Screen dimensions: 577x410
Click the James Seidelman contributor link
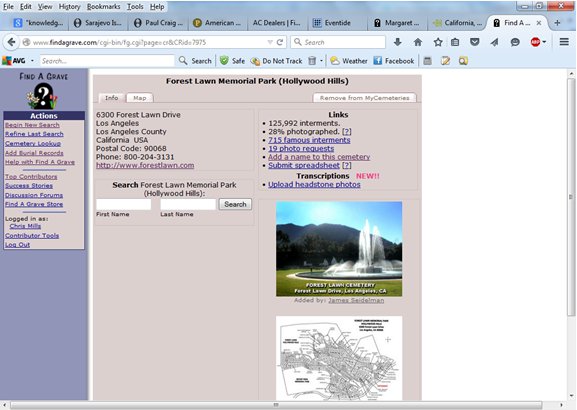click(x=356, y=300)
